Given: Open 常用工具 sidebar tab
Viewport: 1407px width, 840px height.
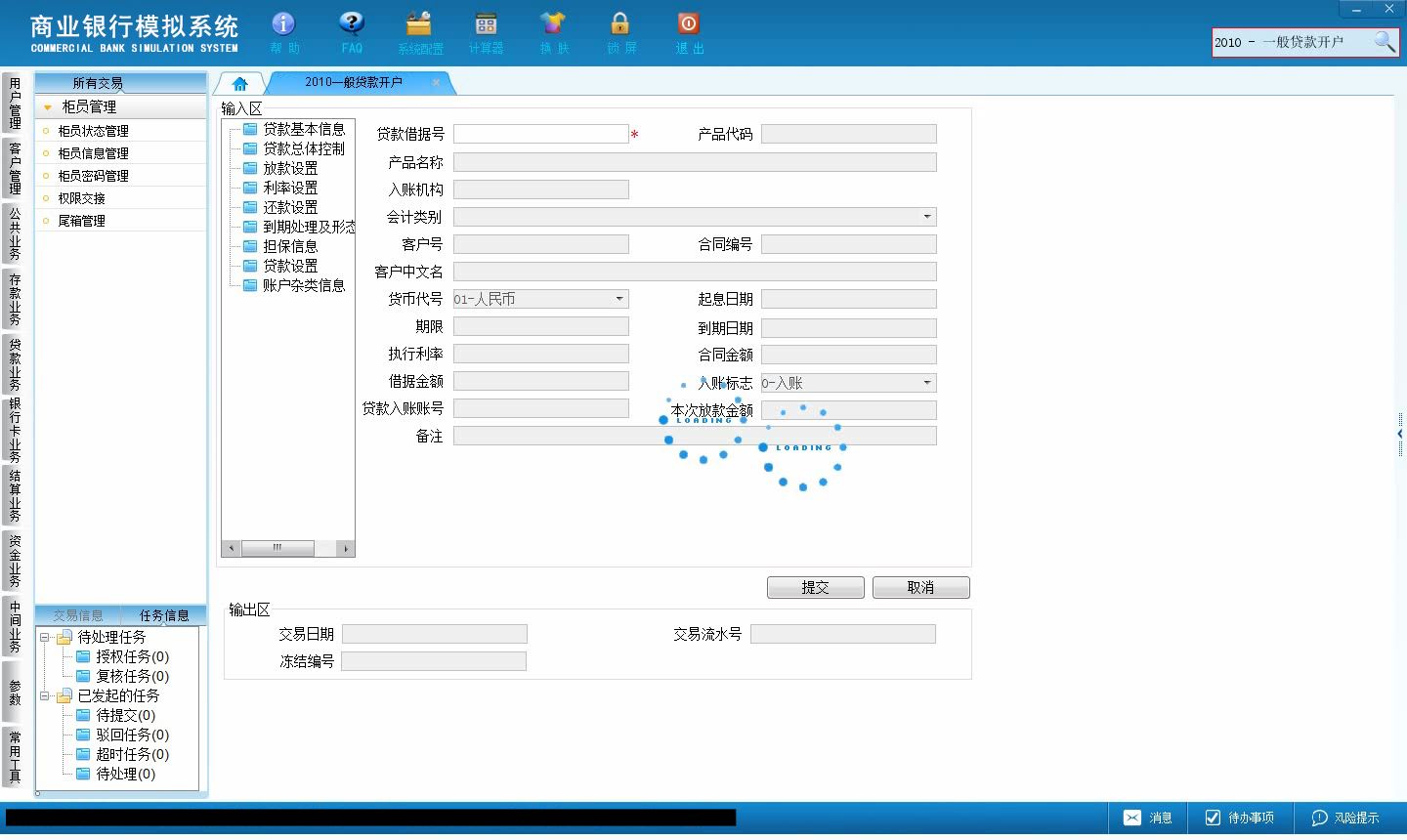Looking at the screenshot, I should point(14,757).
